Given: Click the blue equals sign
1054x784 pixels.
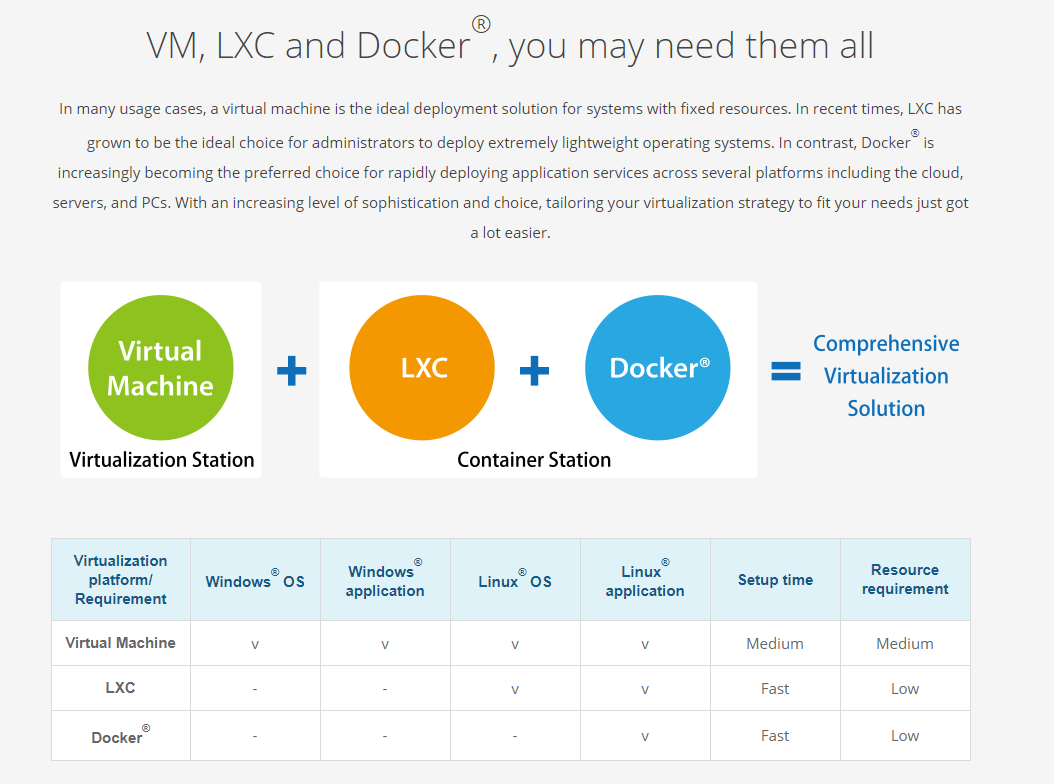Looking at the screenshot, I should [786, 371].
